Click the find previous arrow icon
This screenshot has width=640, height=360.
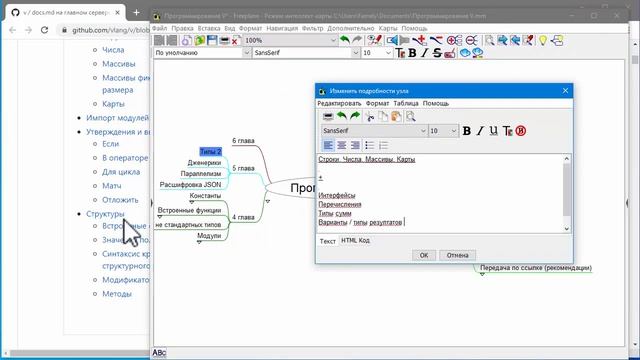tap(515, 40)
